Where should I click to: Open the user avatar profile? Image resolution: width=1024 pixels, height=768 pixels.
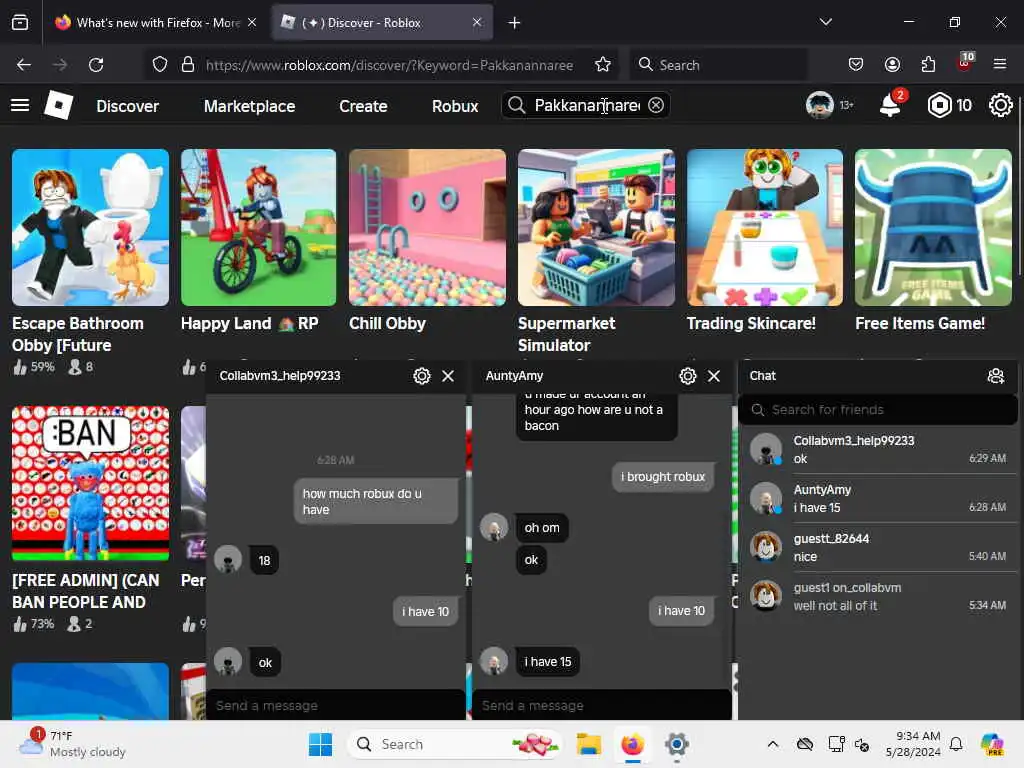[820, 104]
